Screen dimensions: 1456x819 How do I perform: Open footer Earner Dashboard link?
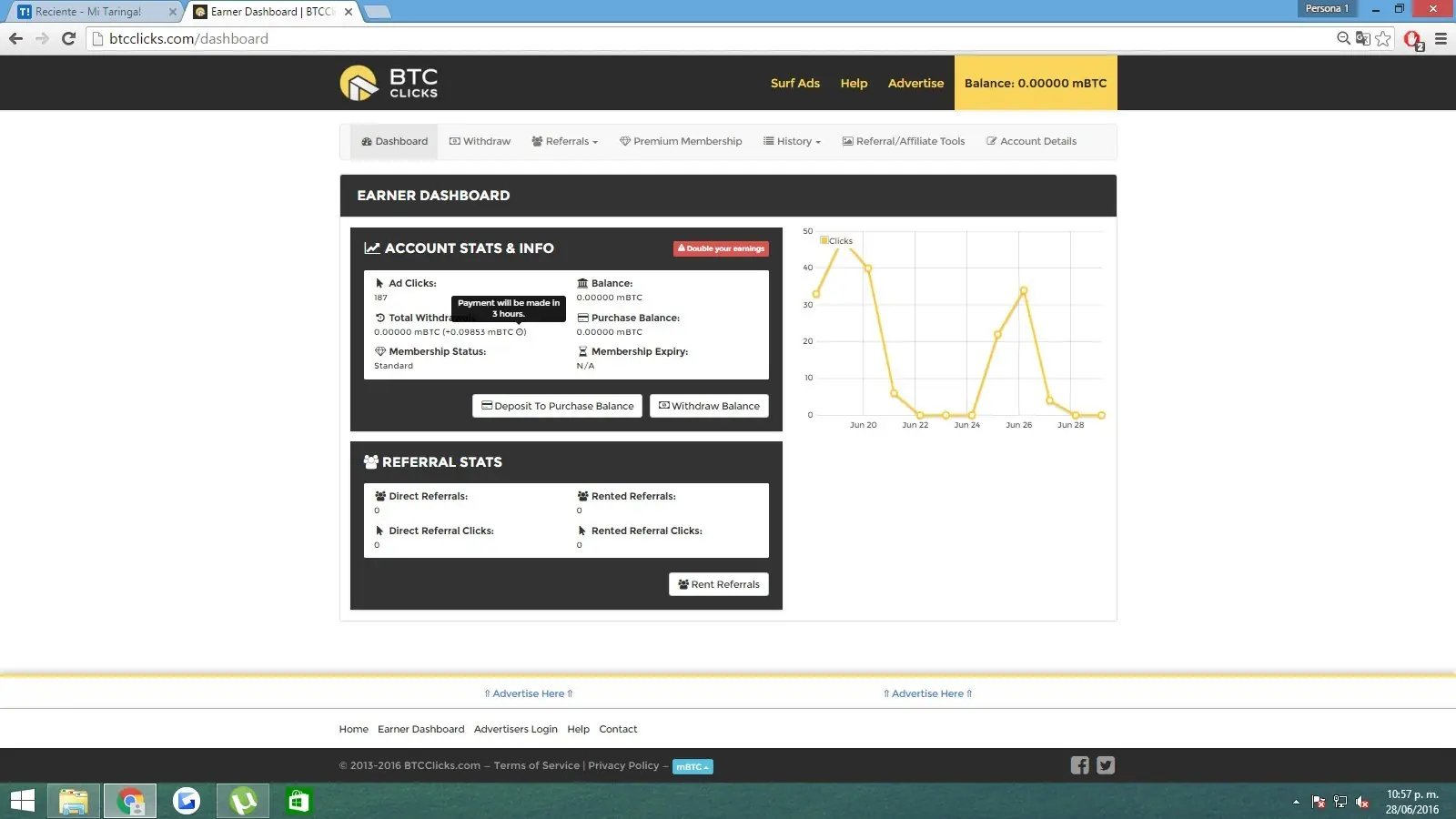click(420, 729)
